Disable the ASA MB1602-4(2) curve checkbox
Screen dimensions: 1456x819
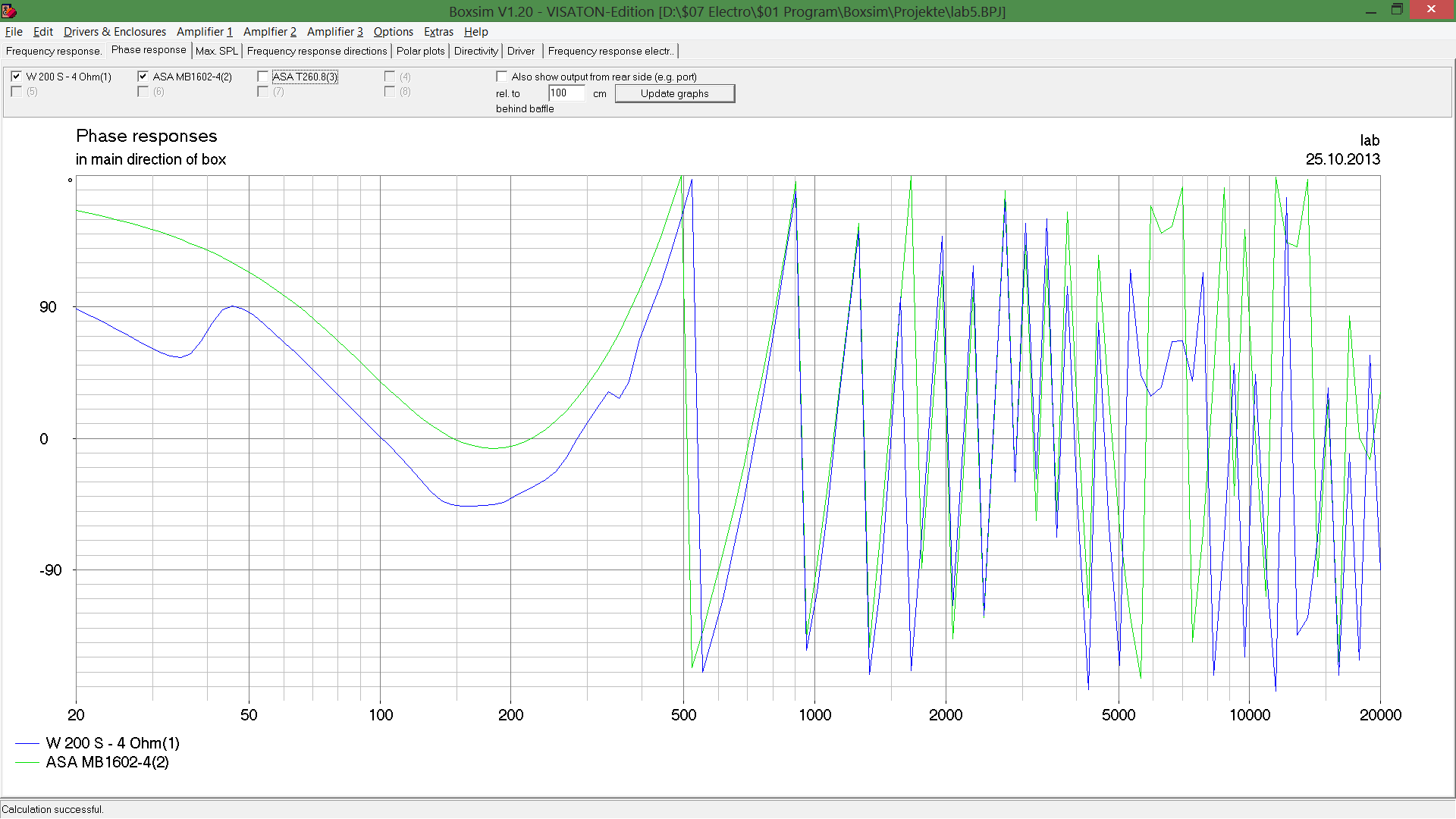point(143,77)
